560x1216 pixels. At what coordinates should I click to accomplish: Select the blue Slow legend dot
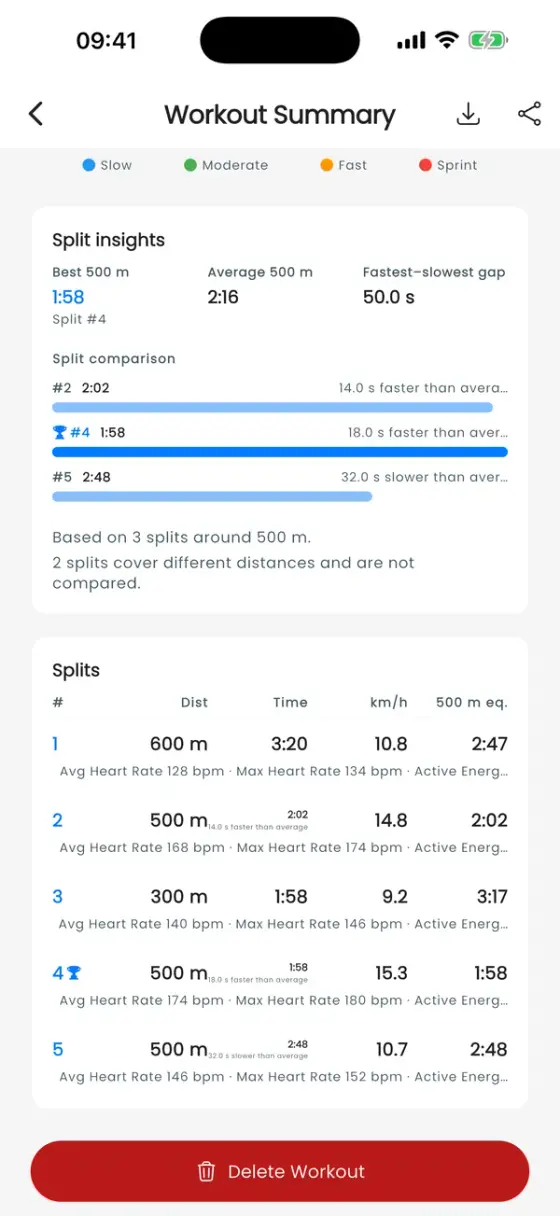89,165
